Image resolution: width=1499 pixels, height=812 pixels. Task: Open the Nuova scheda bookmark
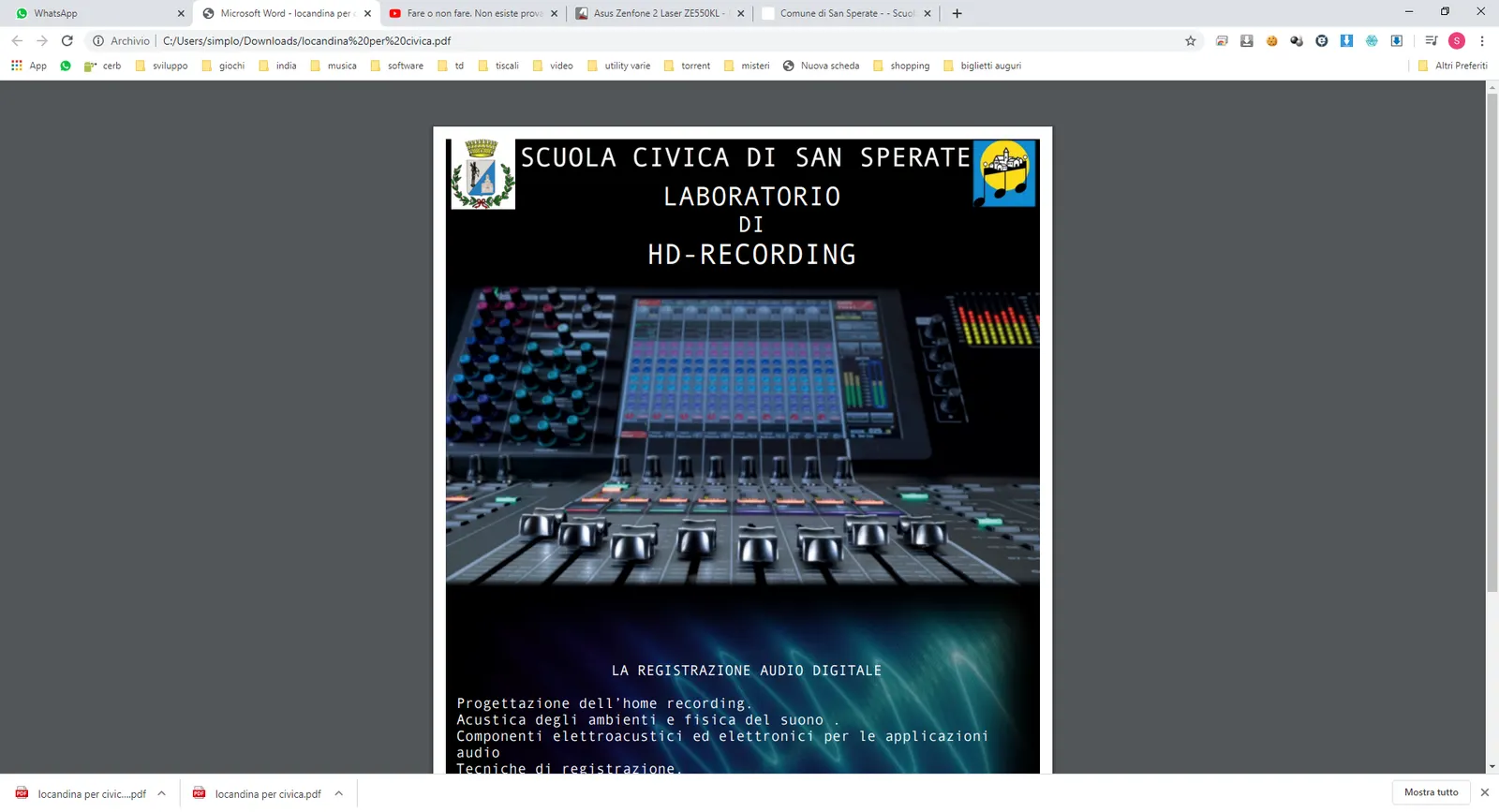821,66
